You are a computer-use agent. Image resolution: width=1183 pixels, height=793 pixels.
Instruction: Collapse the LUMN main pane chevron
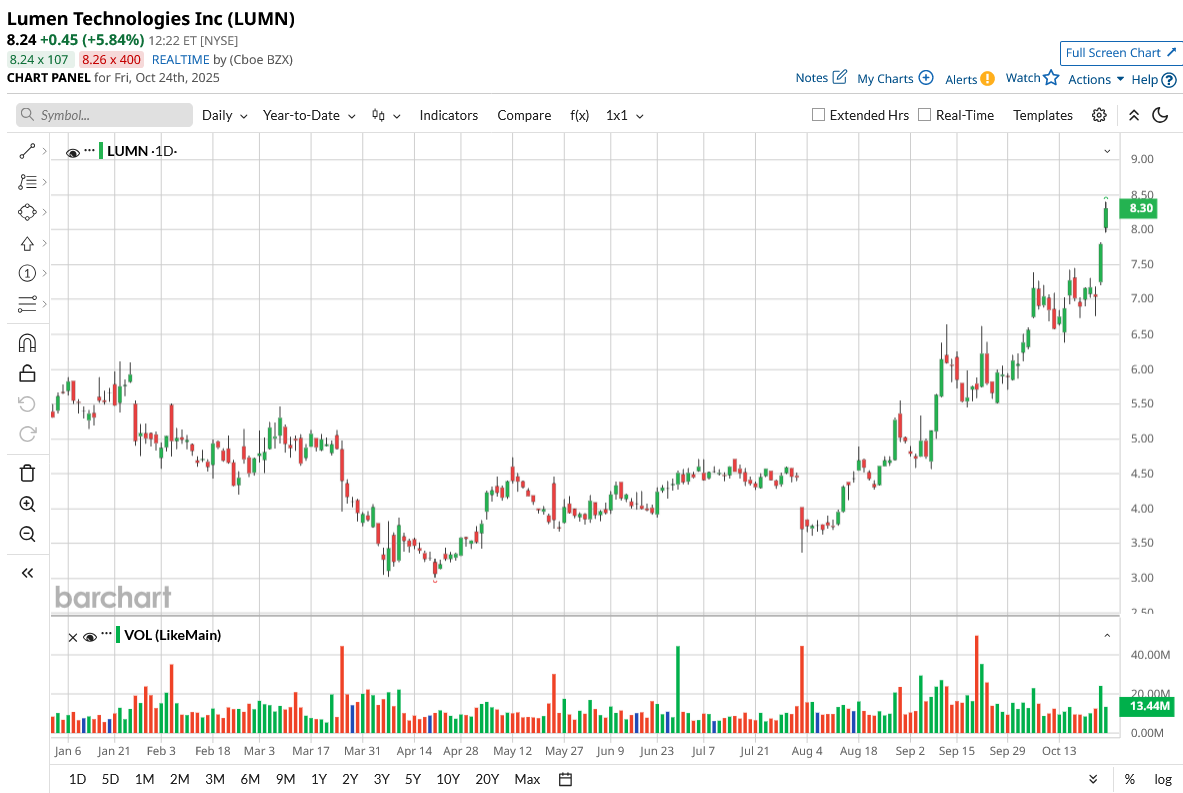coord(1107,151)
